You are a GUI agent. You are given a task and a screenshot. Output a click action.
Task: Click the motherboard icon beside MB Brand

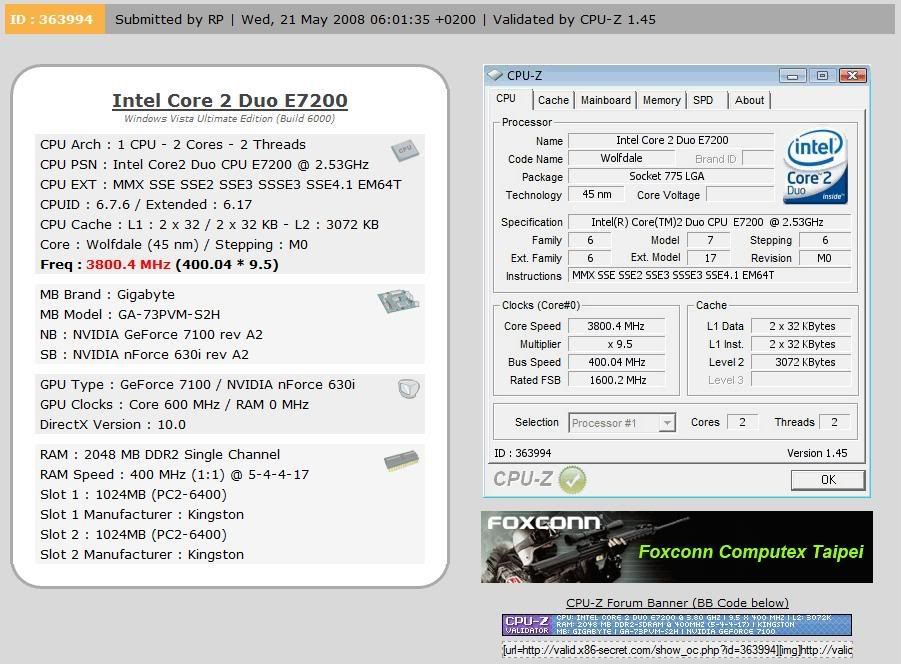coord(398,301)
